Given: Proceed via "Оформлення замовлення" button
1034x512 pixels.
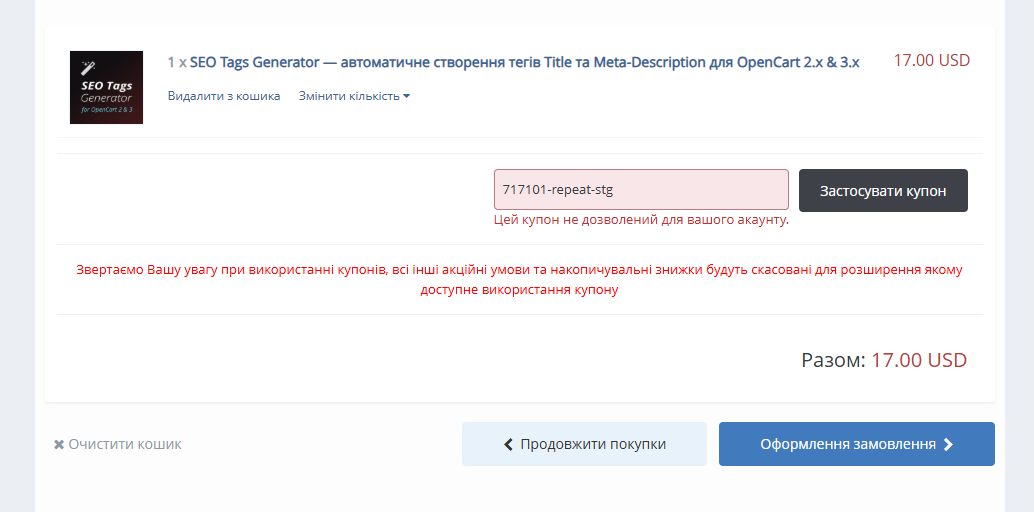Looking at the screenshot, I should 848,444.
